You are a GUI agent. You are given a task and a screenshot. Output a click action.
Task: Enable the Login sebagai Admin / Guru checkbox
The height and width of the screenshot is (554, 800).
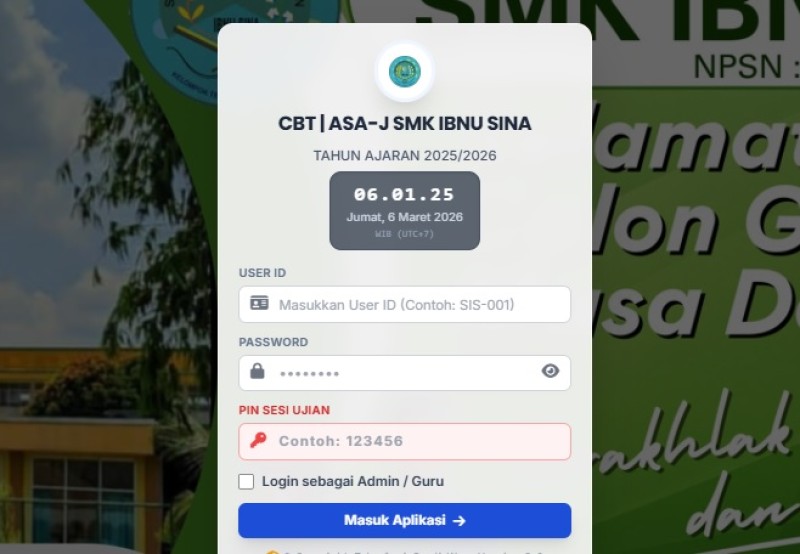(x=246, y=482)
